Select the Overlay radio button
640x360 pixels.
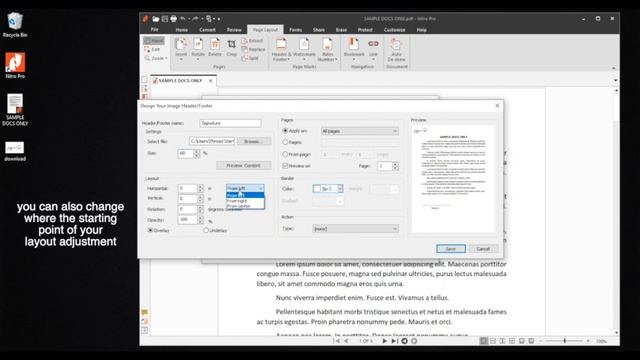click(150, 230)
